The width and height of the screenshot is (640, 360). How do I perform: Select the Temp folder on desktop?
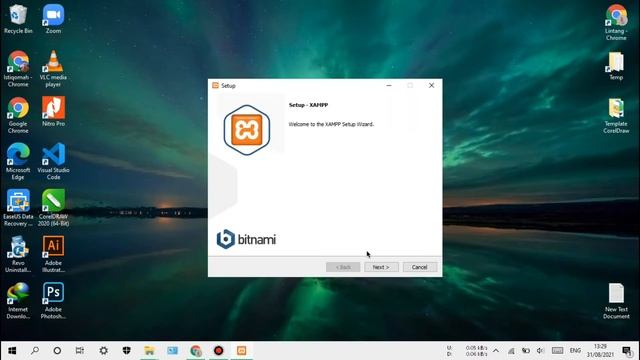(616, 65)
